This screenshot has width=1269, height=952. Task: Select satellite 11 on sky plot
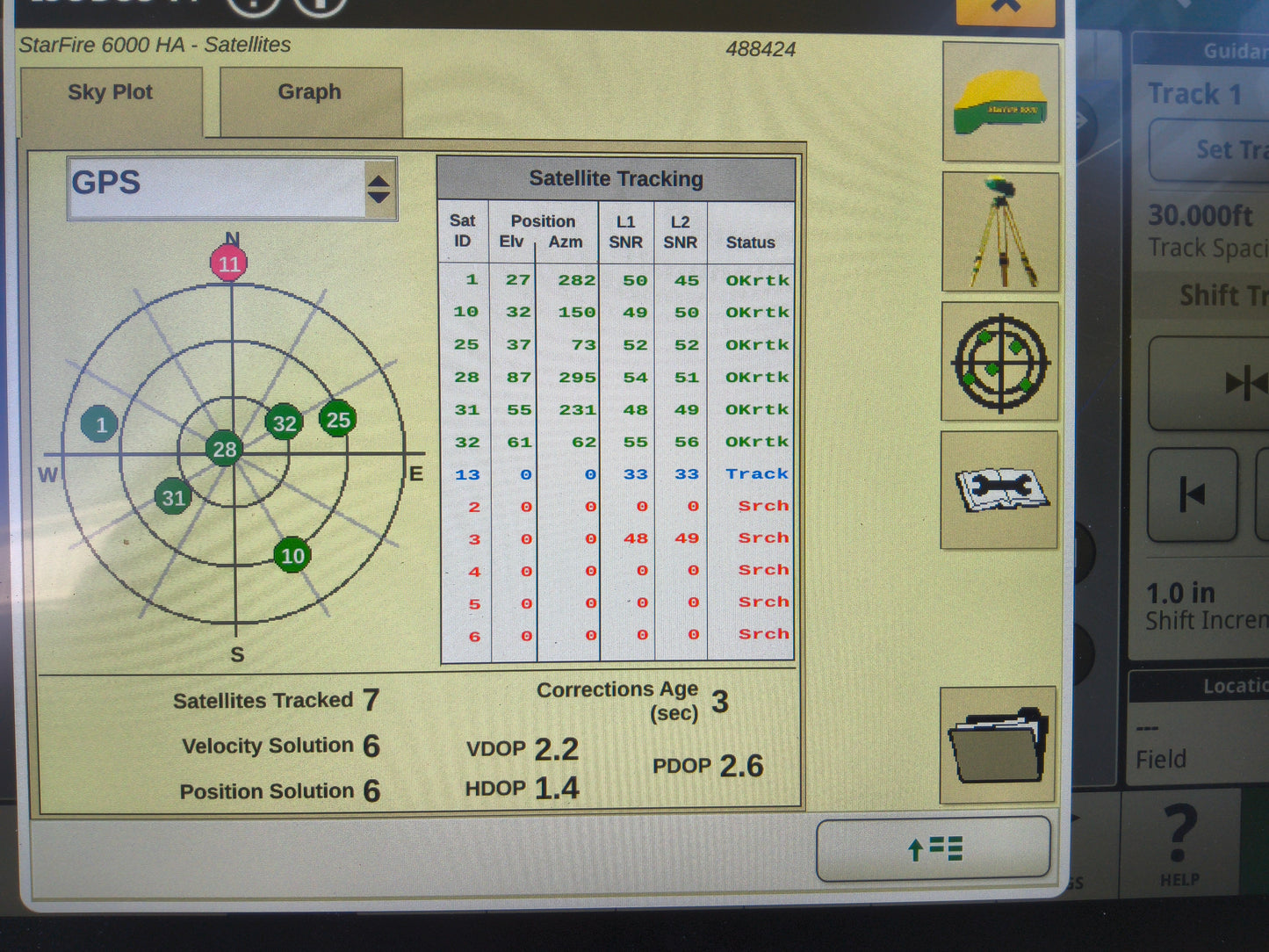228,263
